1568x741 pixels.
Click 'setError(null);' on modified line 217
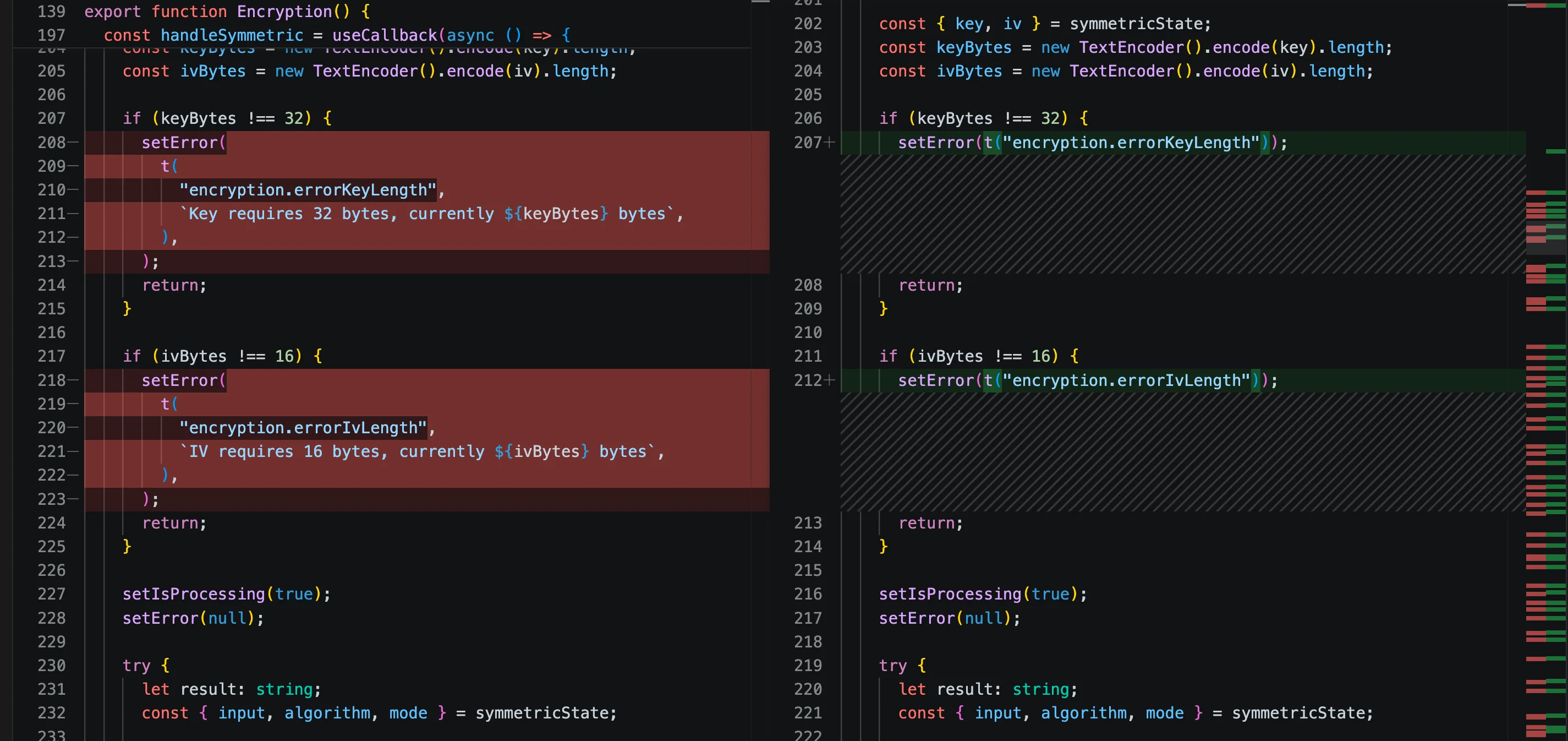click(x=950, y=619)
